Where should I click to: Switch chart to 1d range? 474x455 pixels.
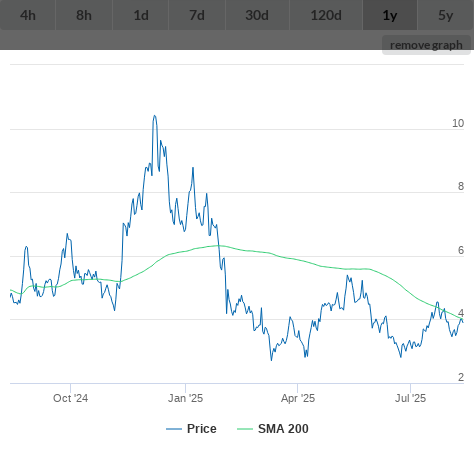click(141, 15)
